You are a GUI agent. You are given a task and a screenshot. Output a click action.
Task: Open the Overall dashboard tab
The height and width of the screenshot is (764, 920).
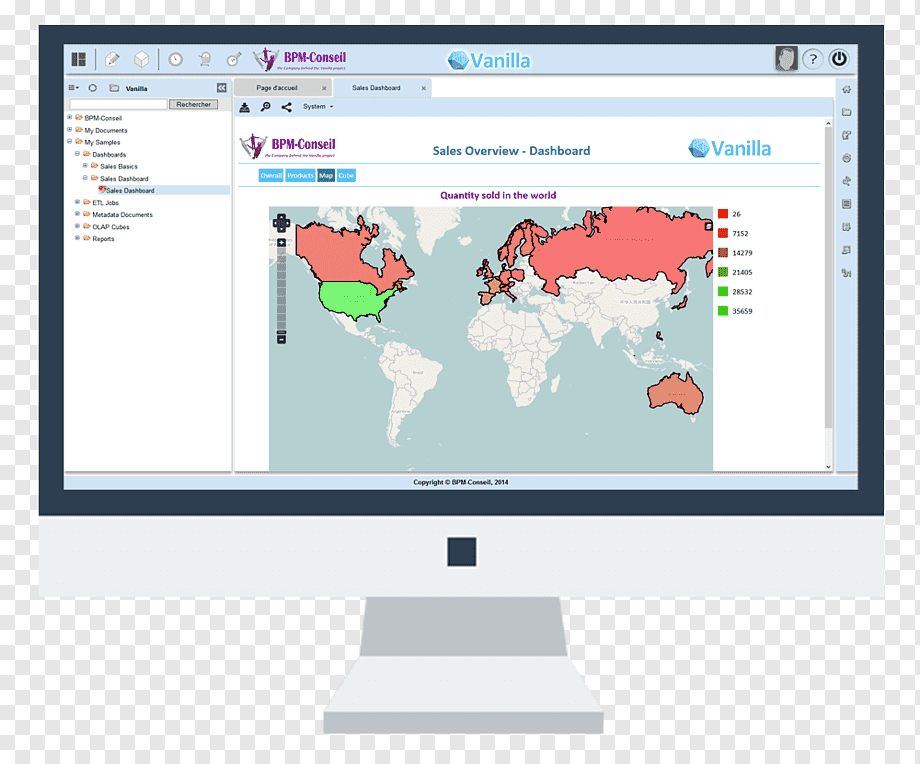(271, 175)
